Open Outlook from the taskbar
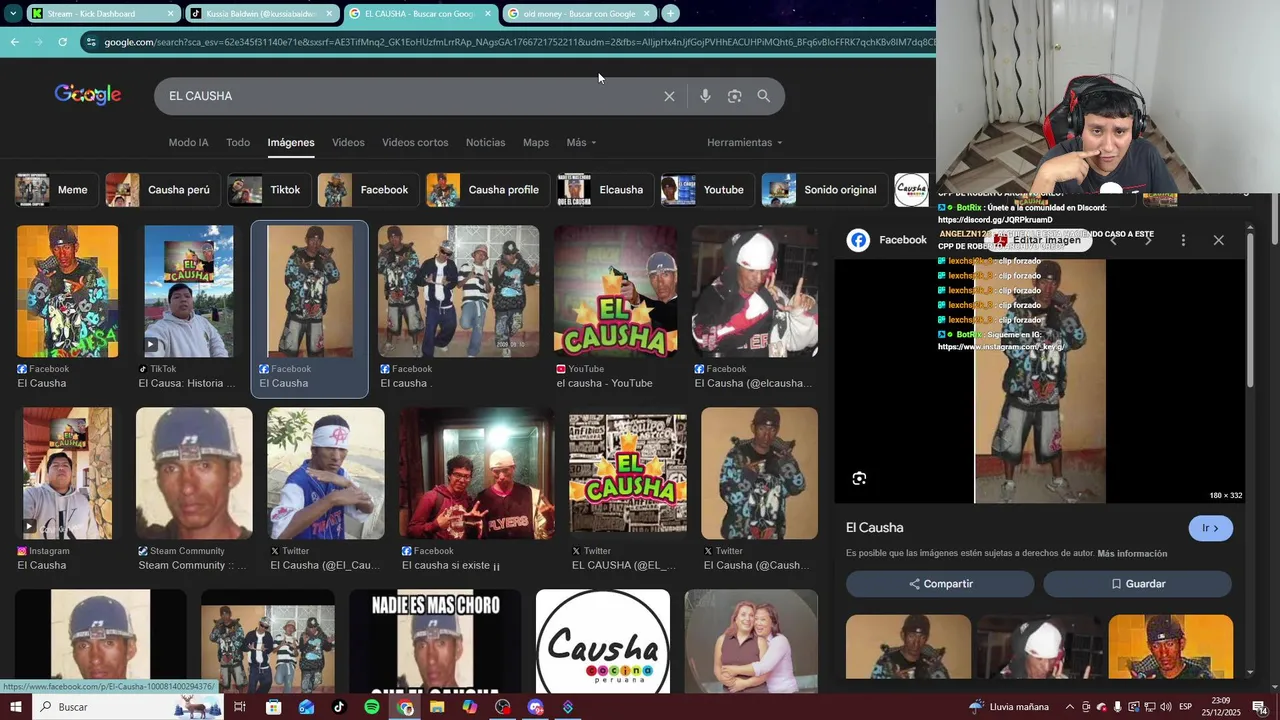This screenshot has height=720, width=1280. 306,707
